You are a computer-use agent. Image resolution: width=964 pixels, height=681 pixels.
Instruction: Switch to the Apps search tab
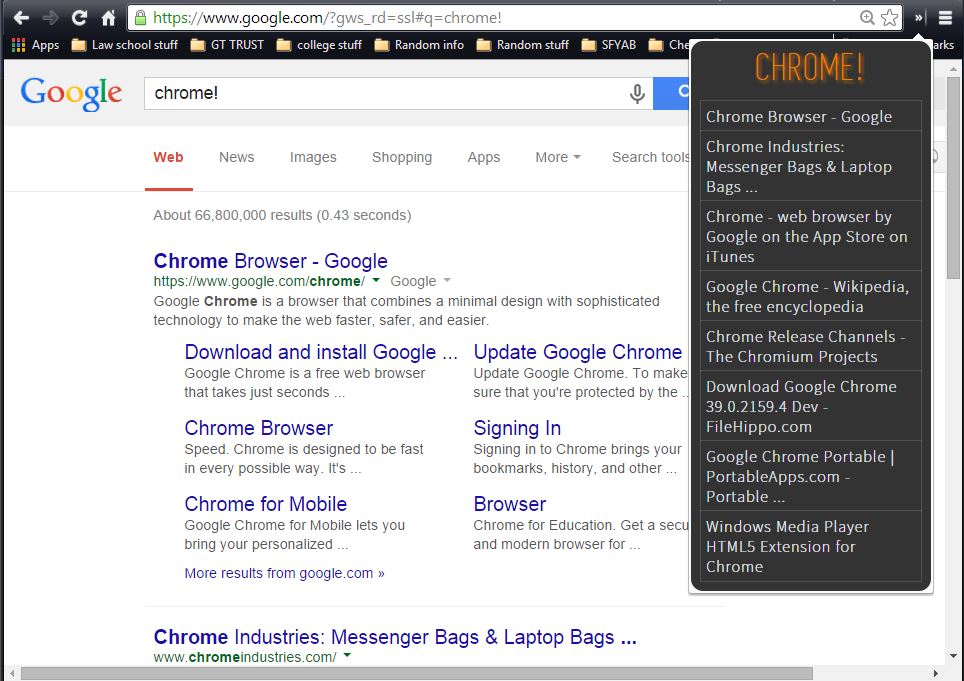pyautogui.click(x=484, y=157)
